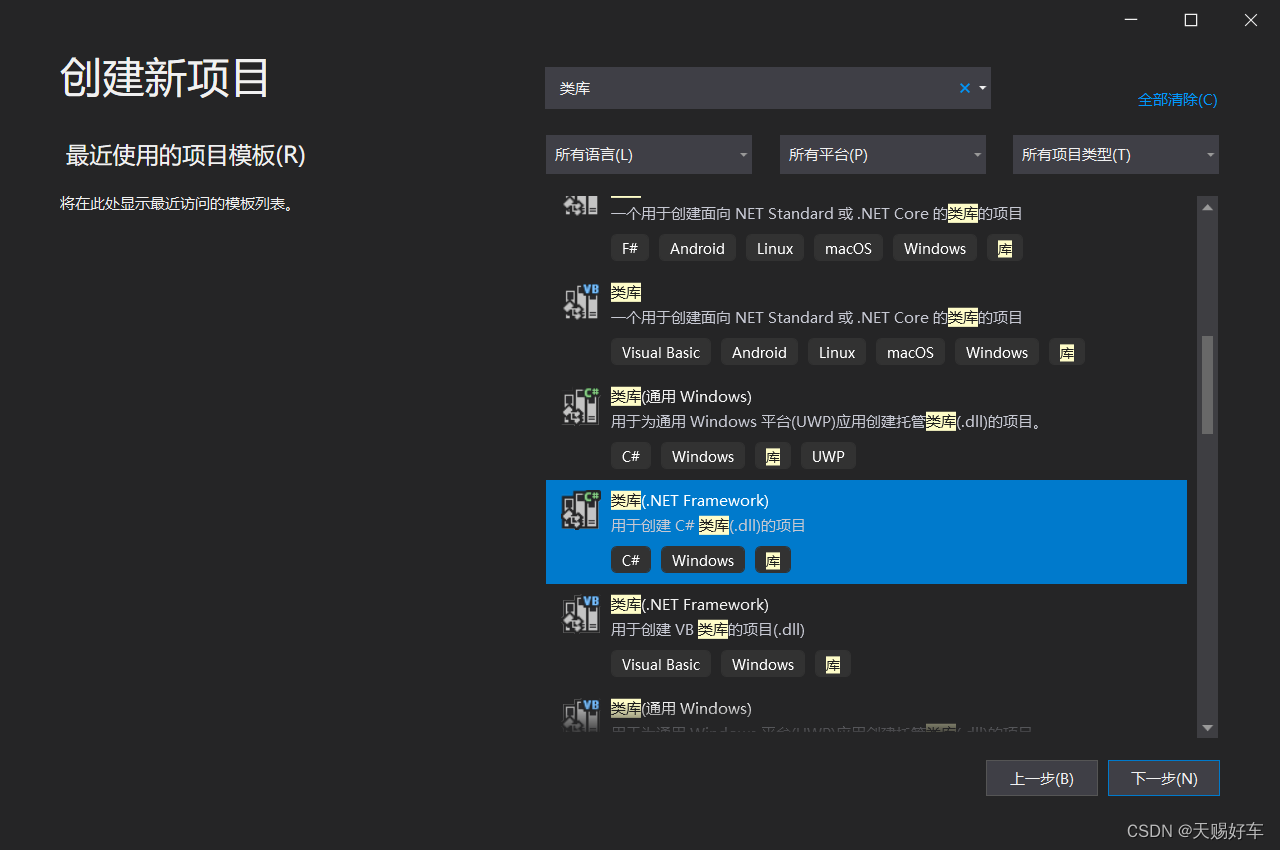Click the 上一步 button
This screenshot has height=850, width=1280.
1041,778
